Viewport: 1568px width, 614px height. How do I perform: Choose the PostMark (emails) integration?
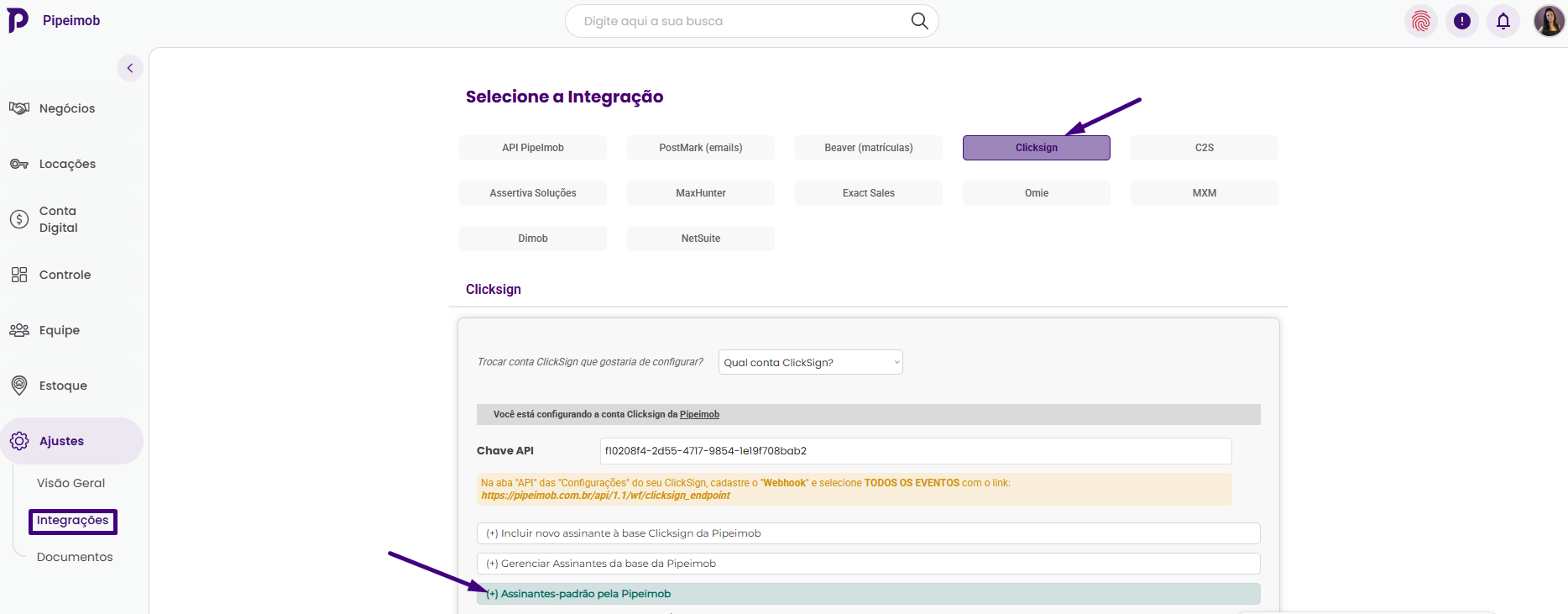coord(700,148)
